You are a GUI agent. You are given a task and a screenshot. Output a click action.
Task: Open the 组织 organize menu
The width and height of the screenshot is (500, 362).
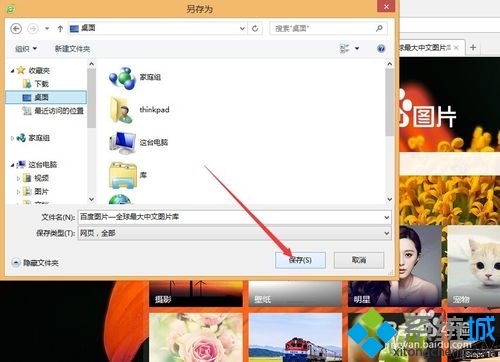26,49
